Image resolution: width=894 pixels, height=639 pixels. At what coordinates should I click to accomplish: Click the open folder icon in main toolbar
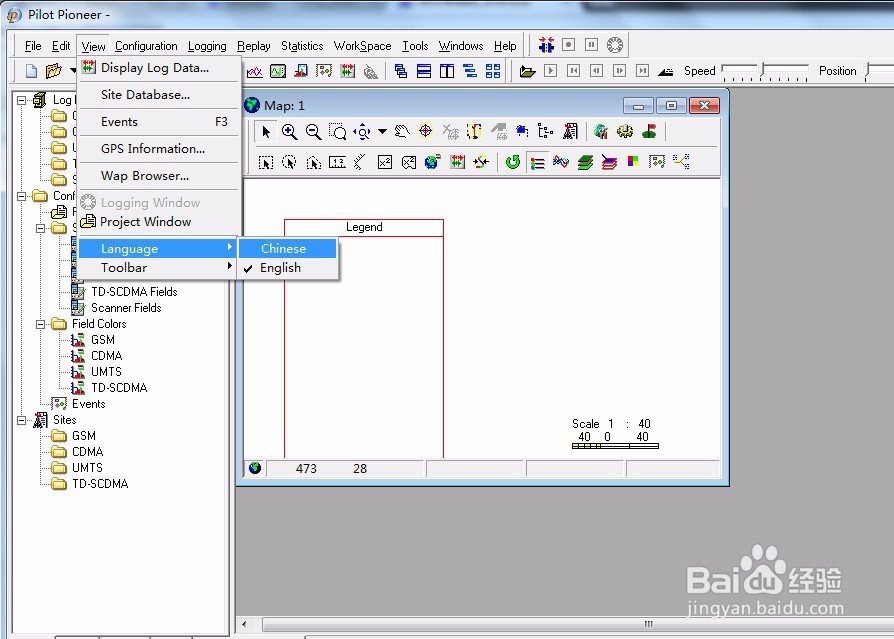tap(53, 71)
